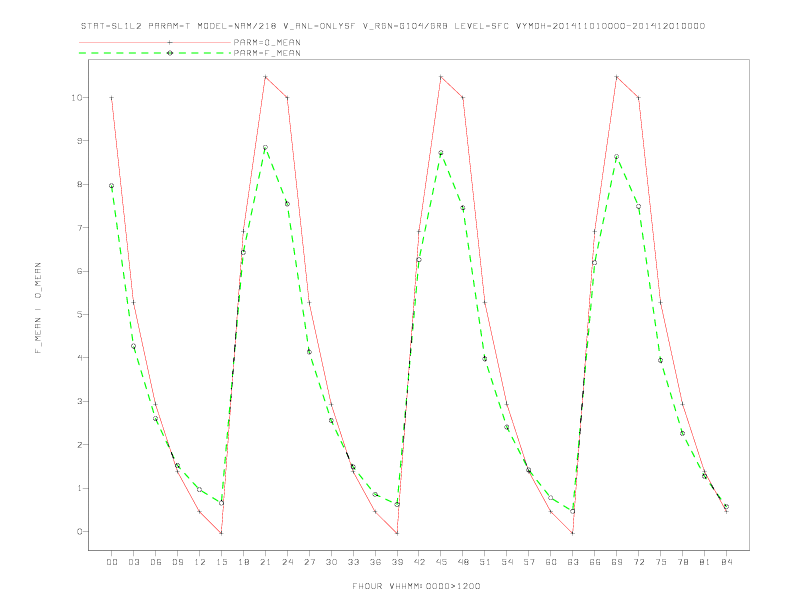Click the x-axis tick label 09
Image resolution: width=792 pixels, height=612 pixels.
tap(177, 562)
